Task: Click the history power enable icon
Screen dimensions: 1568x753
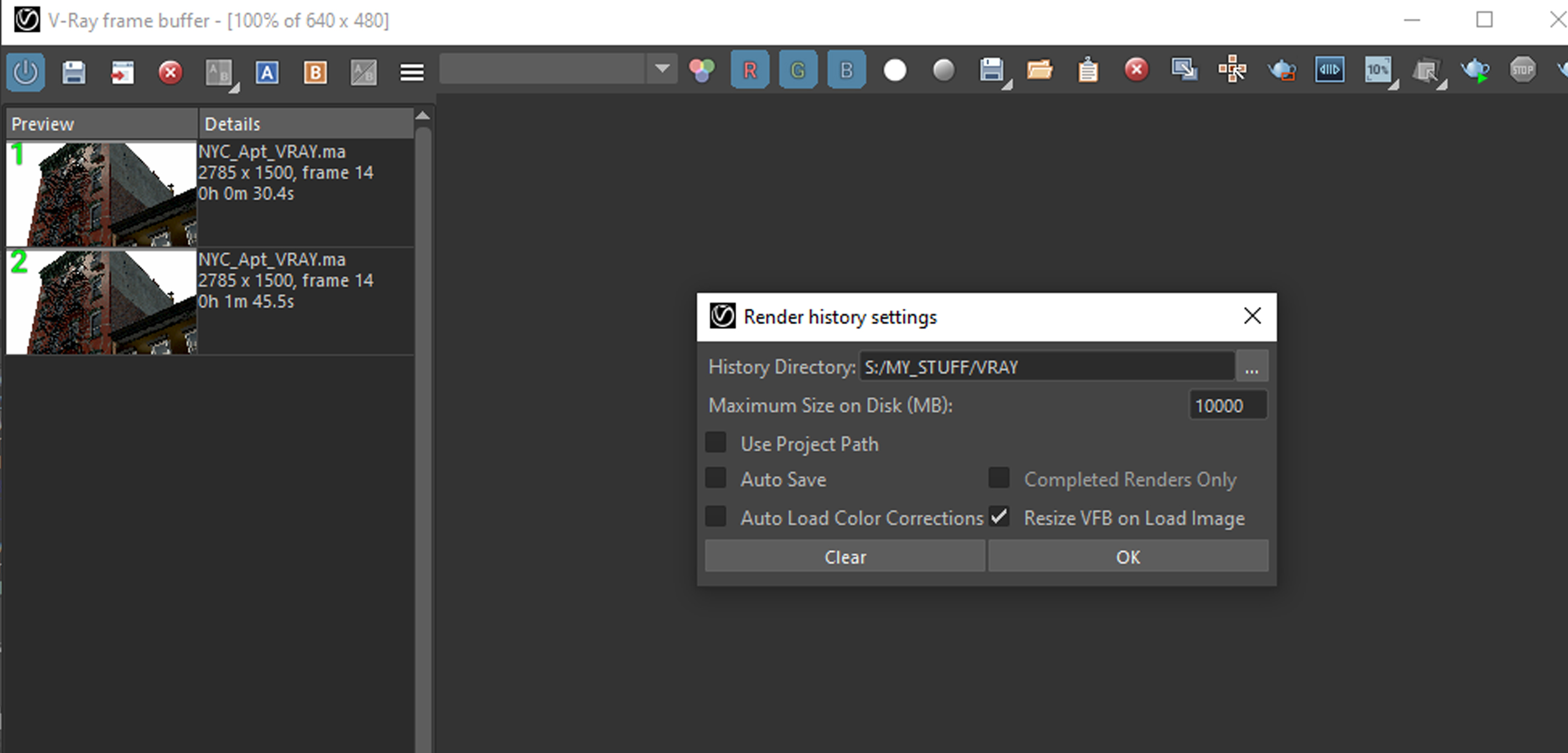Action: 25,73
